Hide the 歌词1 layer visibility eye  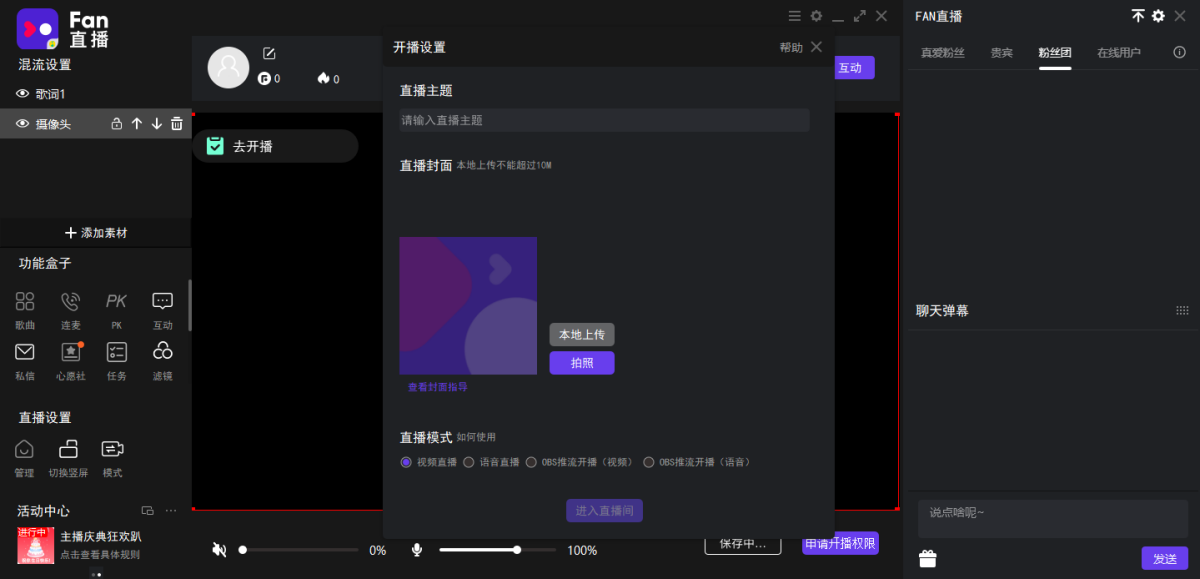(23, 93)
